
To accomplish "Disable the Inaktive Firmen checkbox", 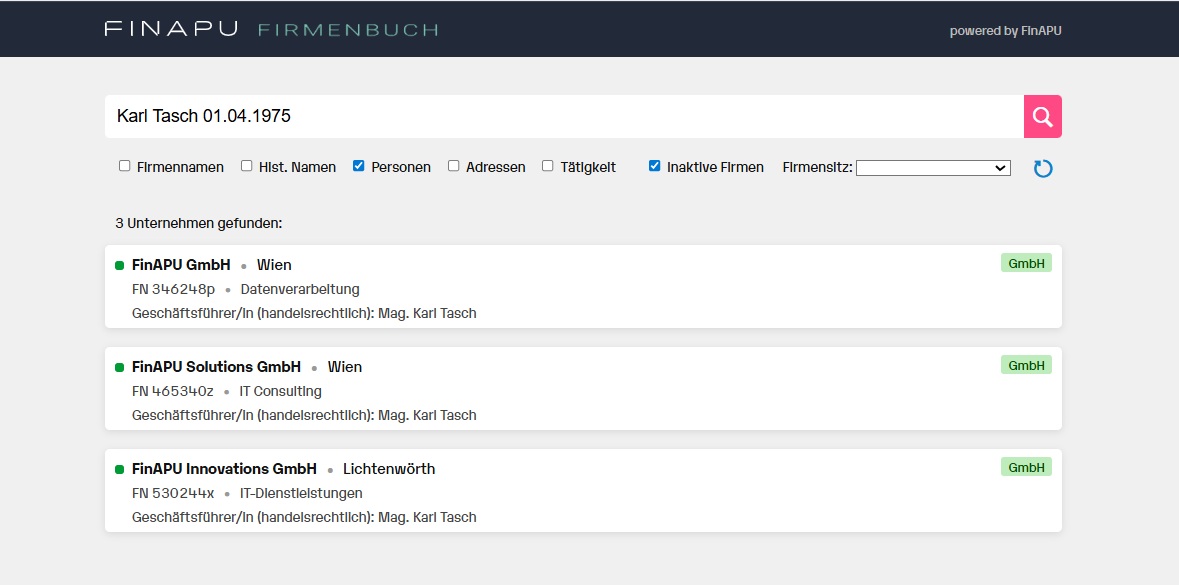I will point(655,165).
